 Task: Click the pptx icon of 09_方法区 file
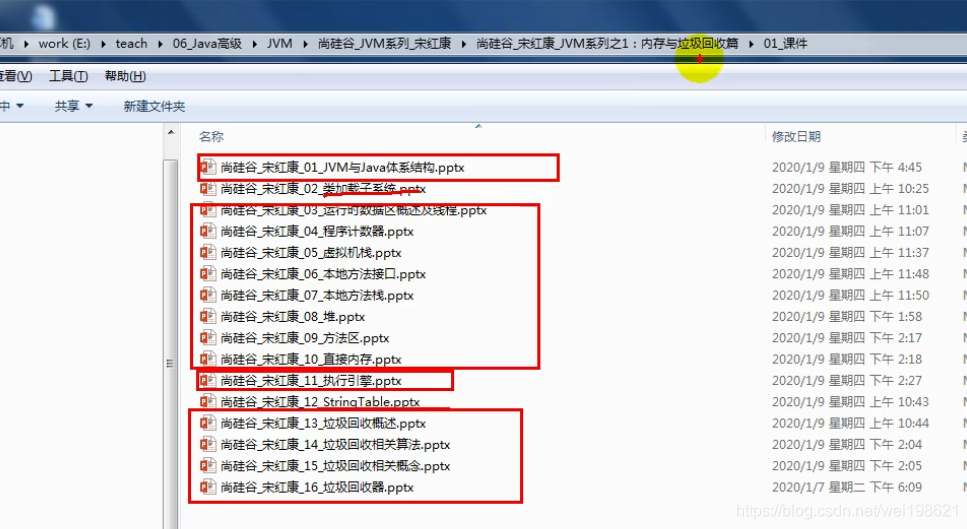[208, 338]
